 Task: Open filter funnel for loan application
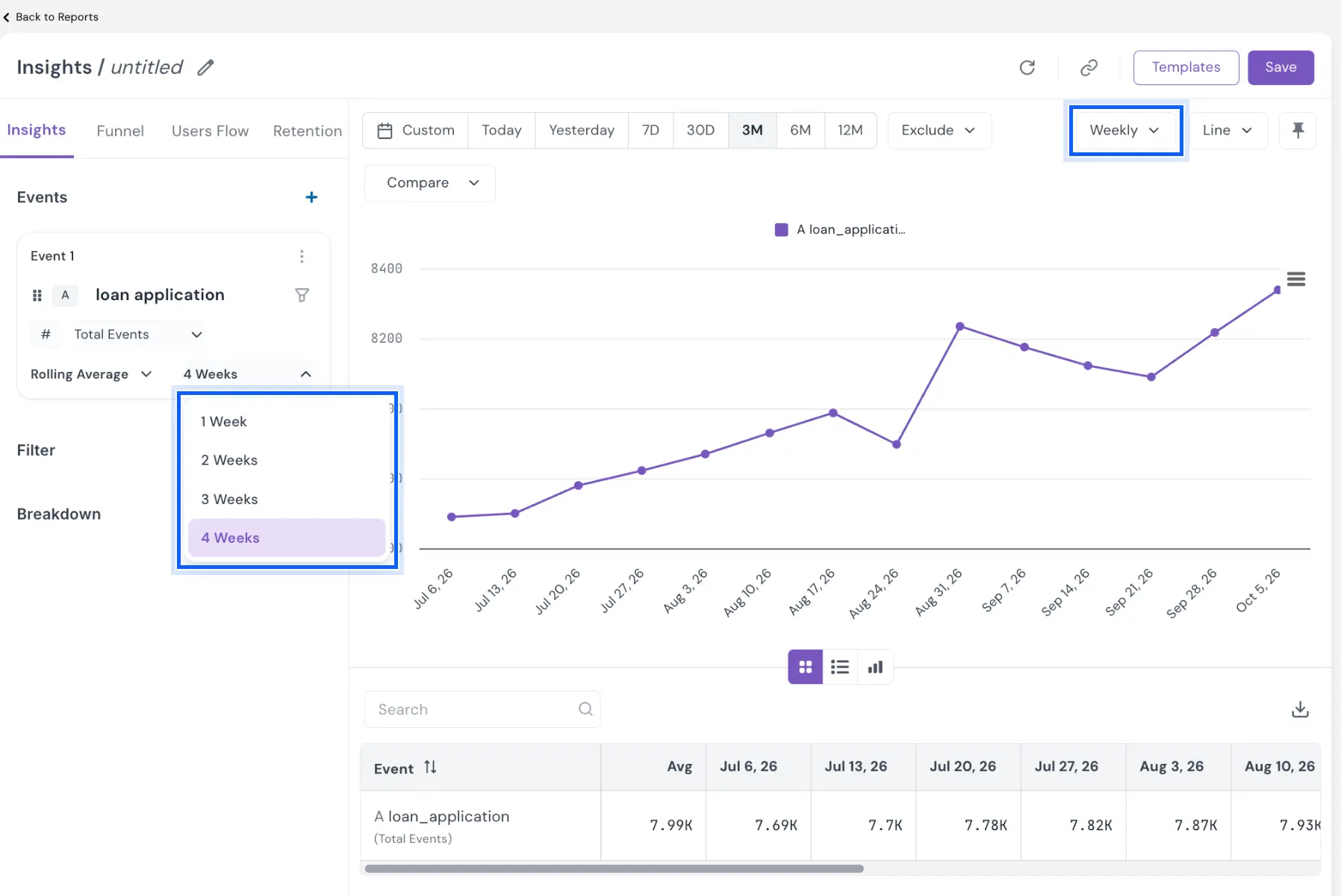[x=302, y=295]
